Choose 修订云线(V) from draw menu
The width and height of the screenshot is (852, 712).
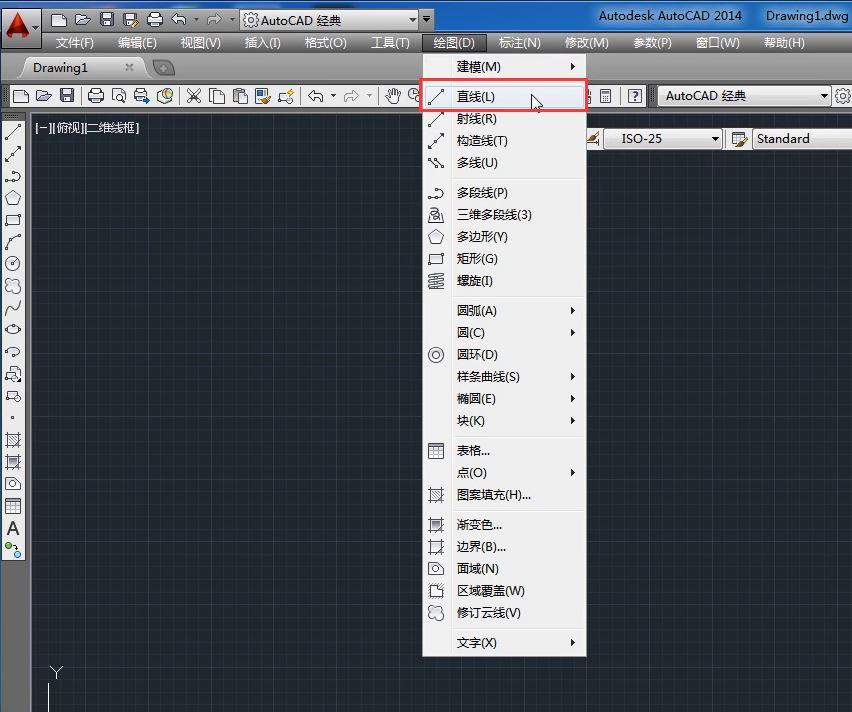[504, 613]
